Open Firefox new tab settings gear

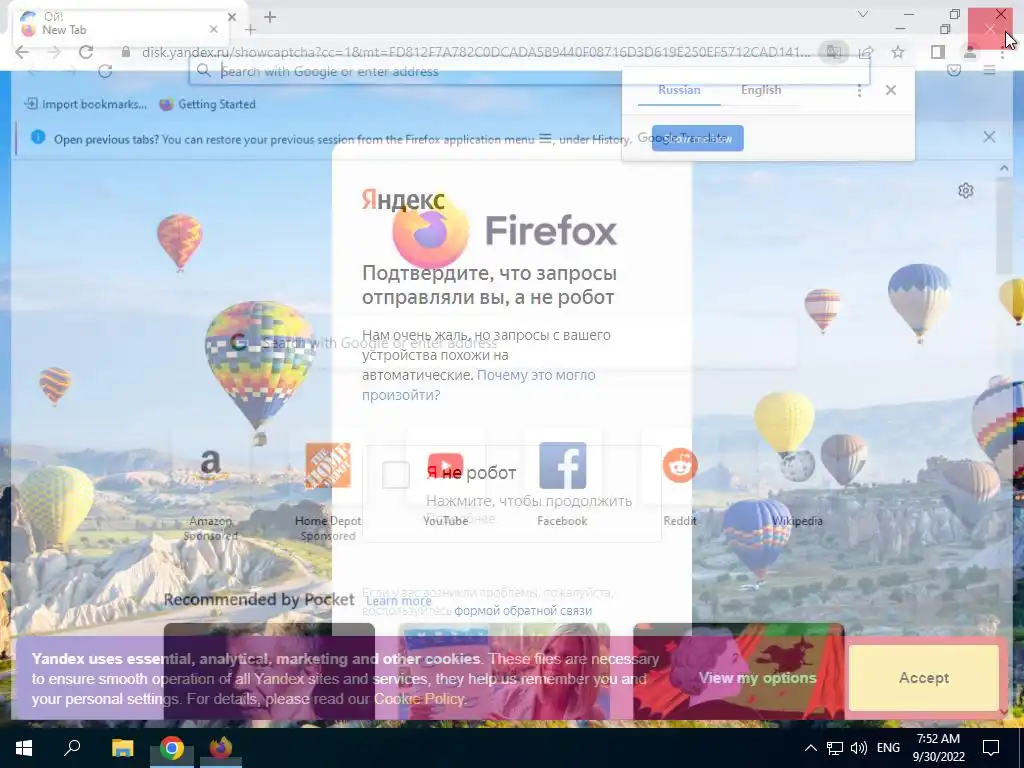pyautogui.click(x=965, y=191)
